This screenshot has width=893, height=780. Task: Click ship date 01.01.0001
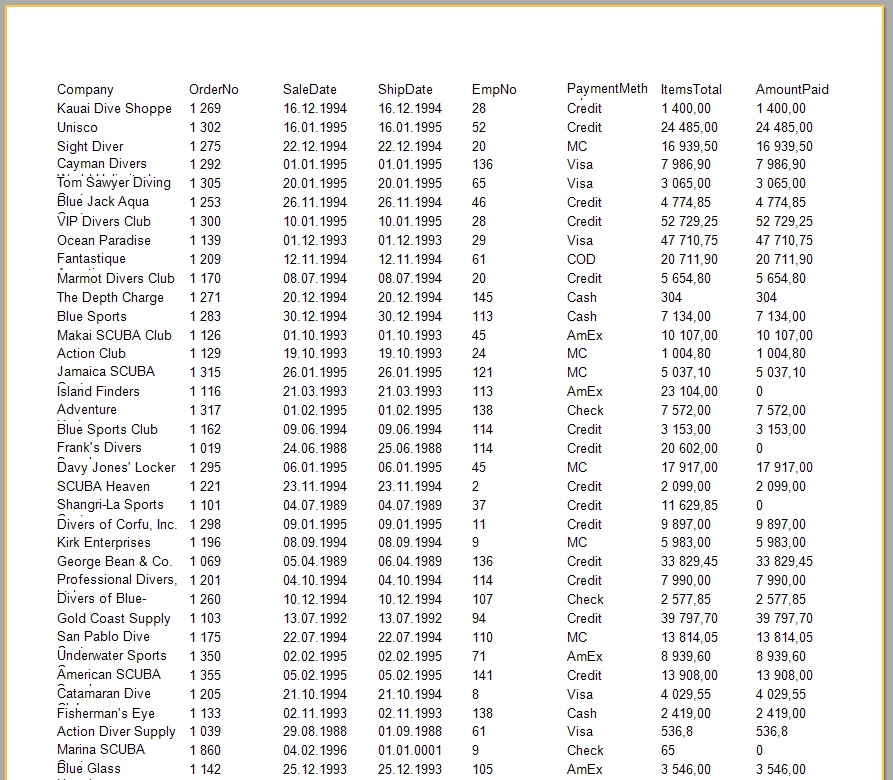410,750
